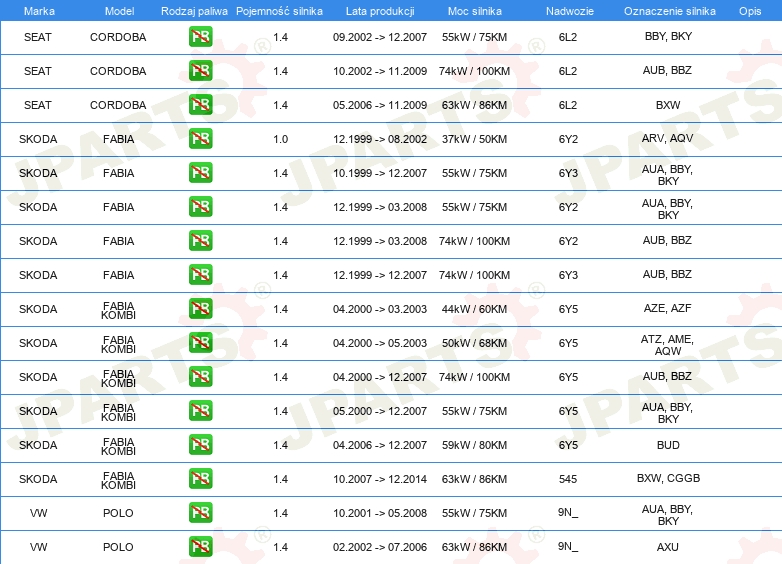The width and height of the screenshot is (782, 564).
Task: Click the petrol icon in the FABIA KOMBI 44kW row
Action: click(x=200, y=309)
